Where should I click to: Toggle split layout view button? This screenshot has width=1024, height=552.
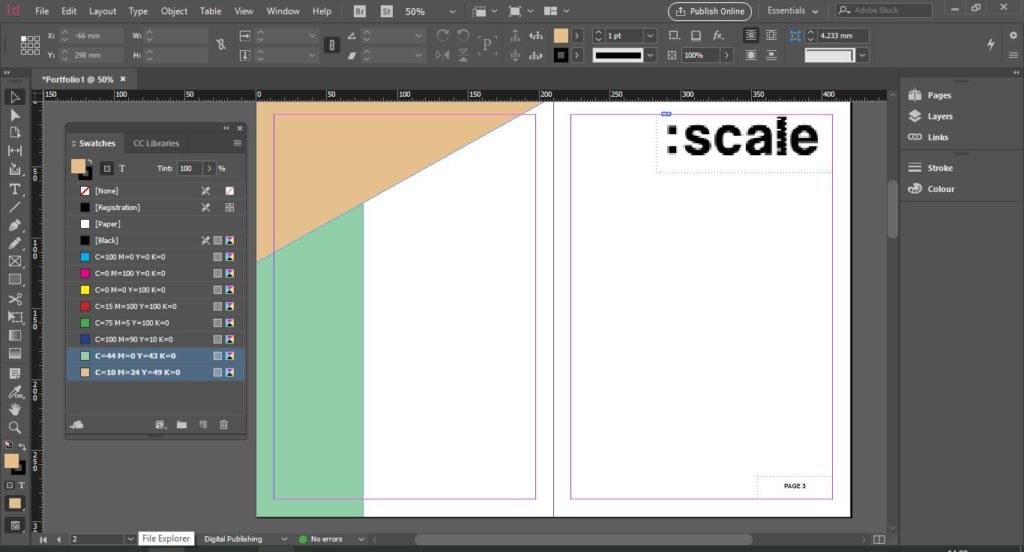(x=879, y=539)
